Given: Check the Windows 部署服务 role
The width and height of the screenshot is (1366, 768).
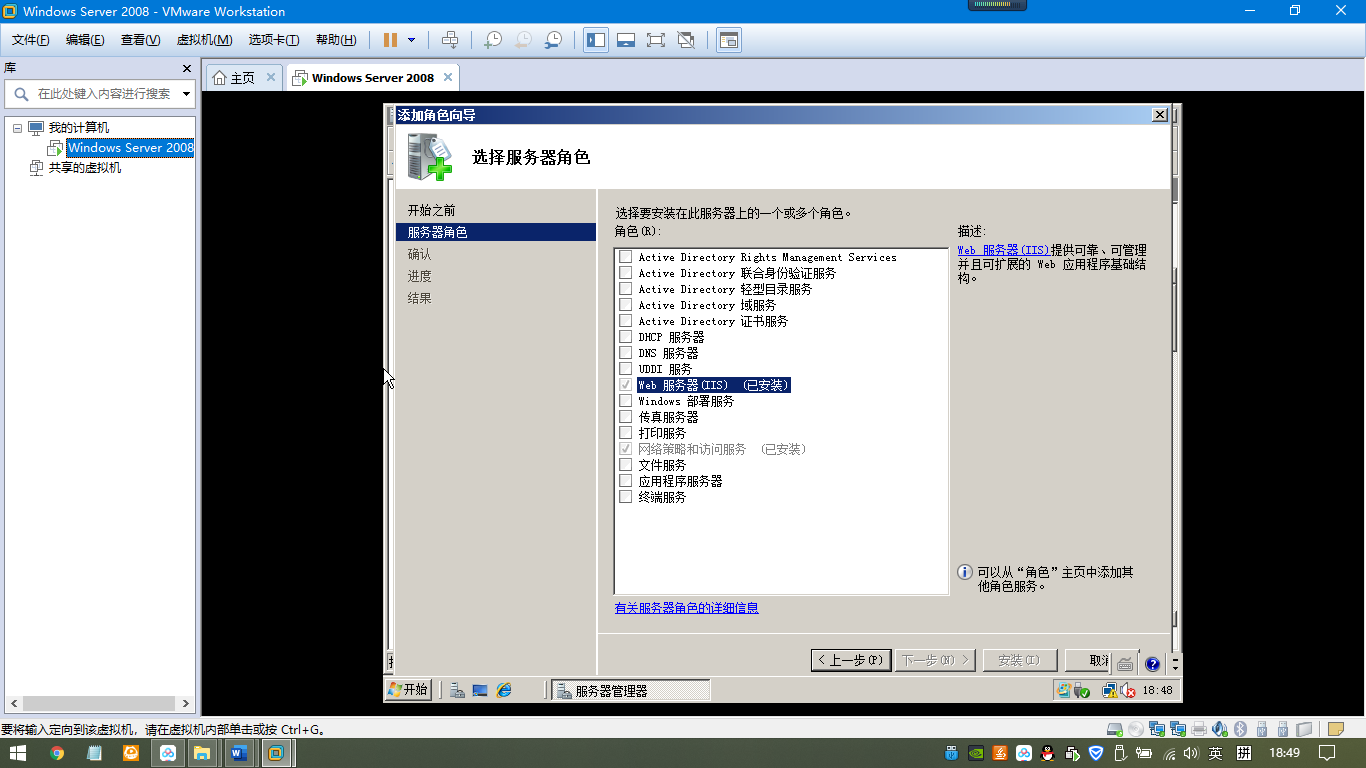Looking at the screenshot, I should (626, 401).
